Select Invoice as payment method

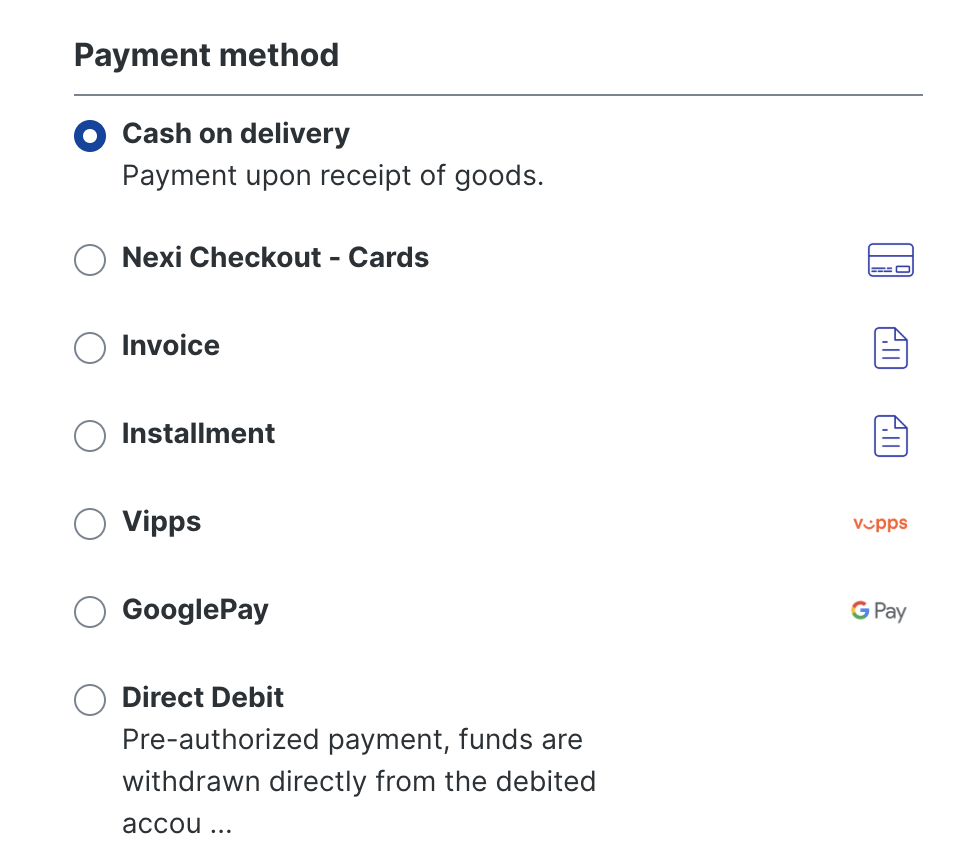tap(90, 348)
